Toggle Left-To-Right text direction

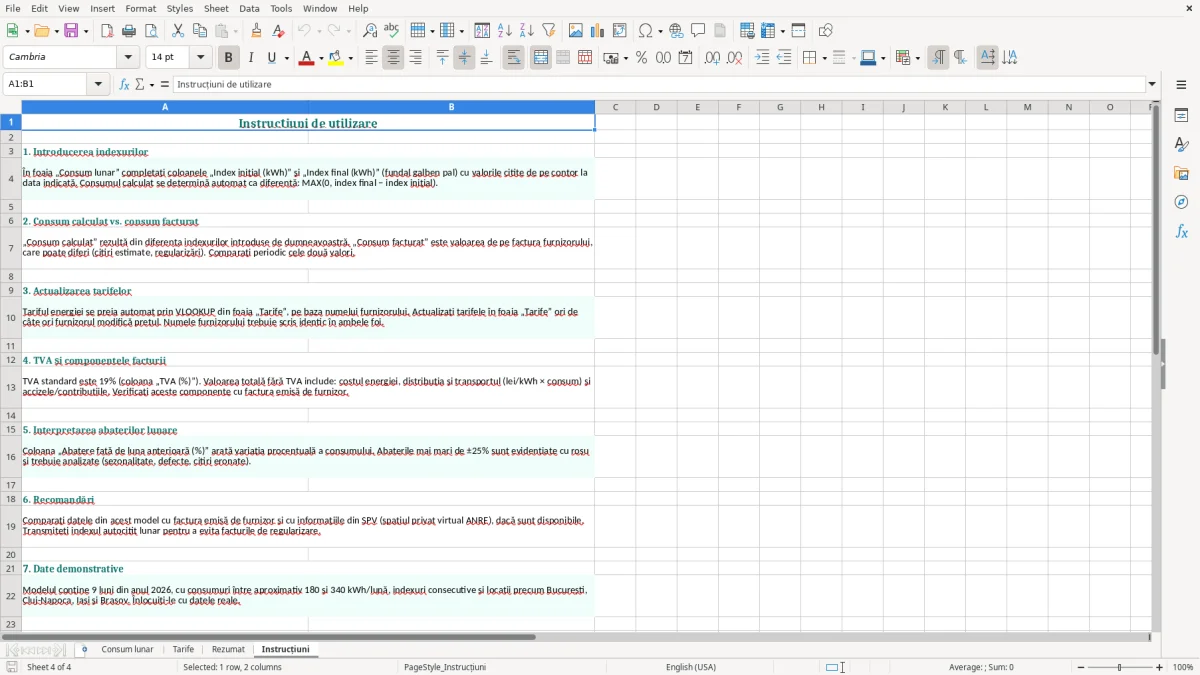coord(938,58)
